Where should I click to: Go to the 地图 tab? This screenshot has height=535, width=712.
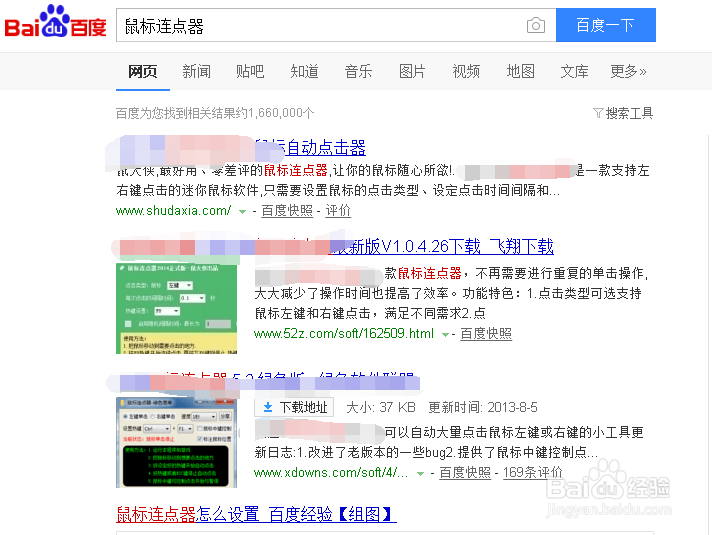pyautogui.click(x=520, y=71)
